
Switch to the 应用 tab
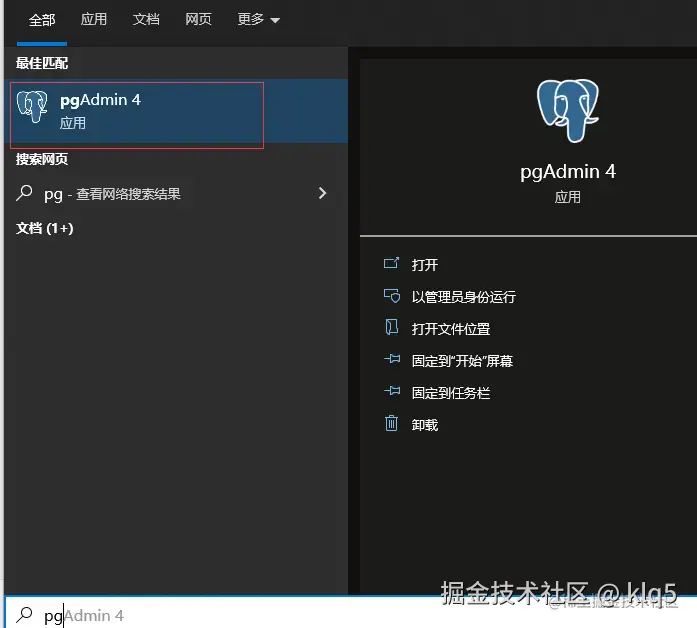[x=94, y=20]
